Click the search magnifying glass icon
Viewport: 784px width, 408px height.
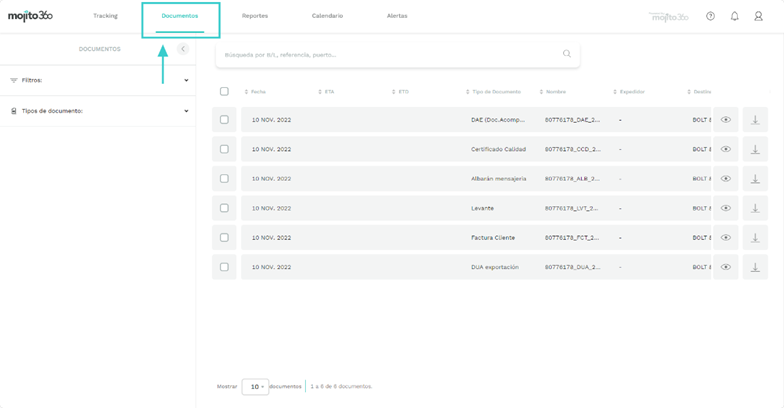click(x=567, y=54)
